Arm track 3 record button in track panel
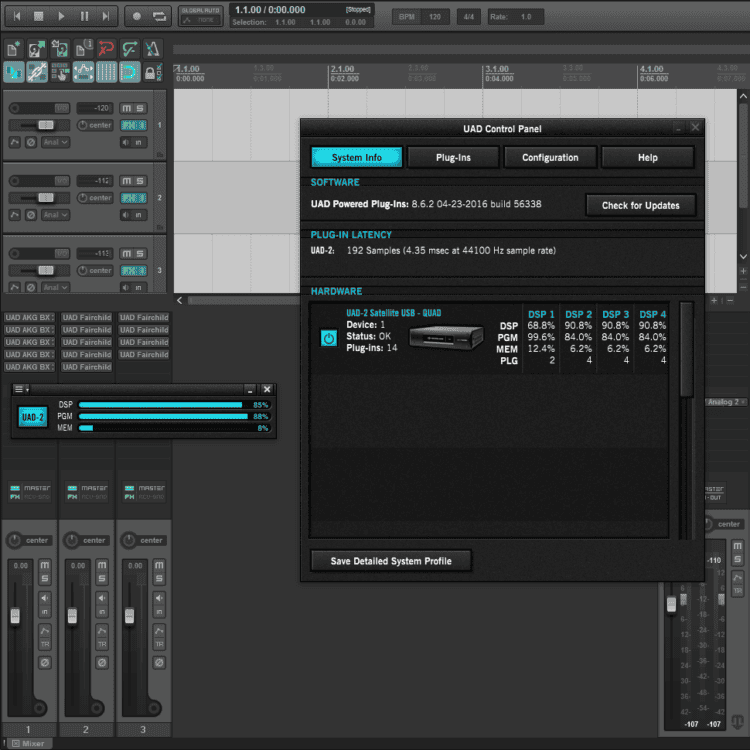 point(15,253)
